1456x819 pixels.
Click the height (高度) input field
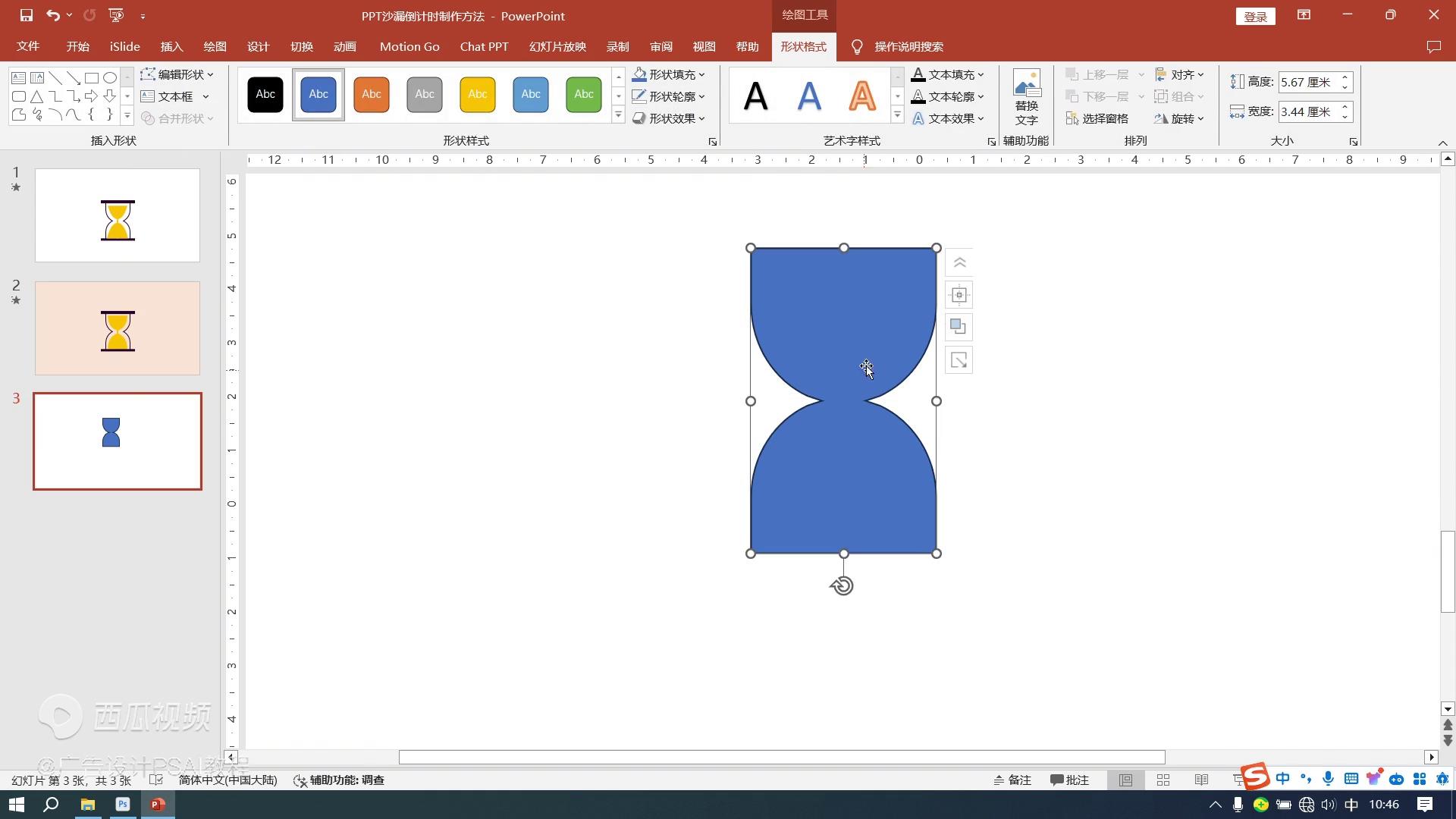tap(1309, 82)
